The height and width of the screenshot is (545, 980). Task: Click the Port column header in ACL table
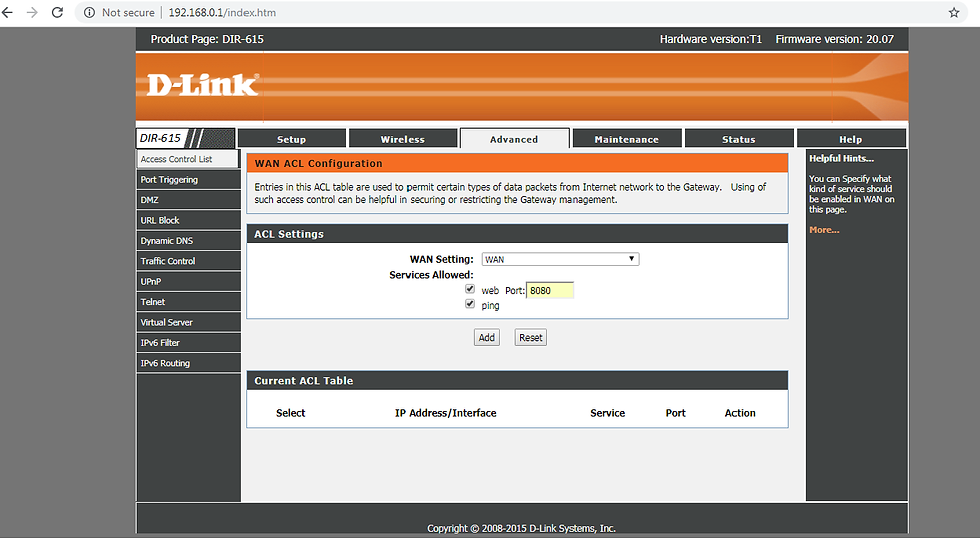[676, 413]
